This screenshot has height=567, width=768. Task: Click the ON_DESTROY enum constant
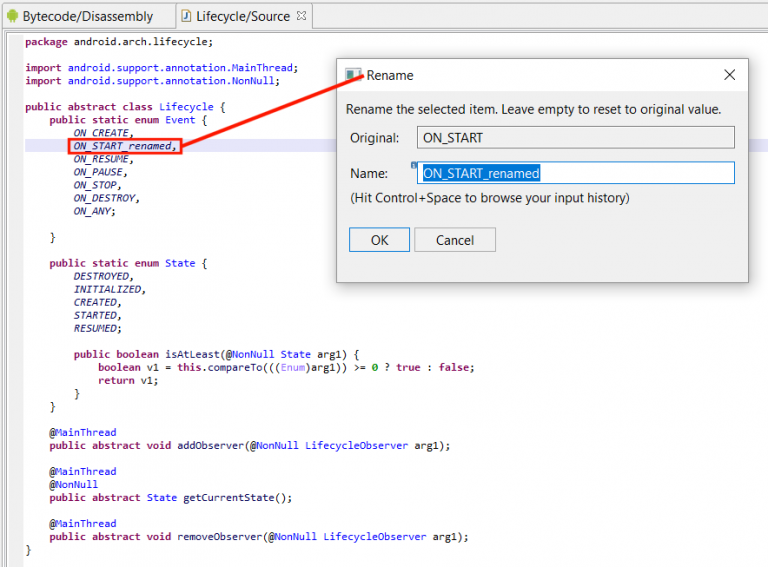click(x=105, y=198)
